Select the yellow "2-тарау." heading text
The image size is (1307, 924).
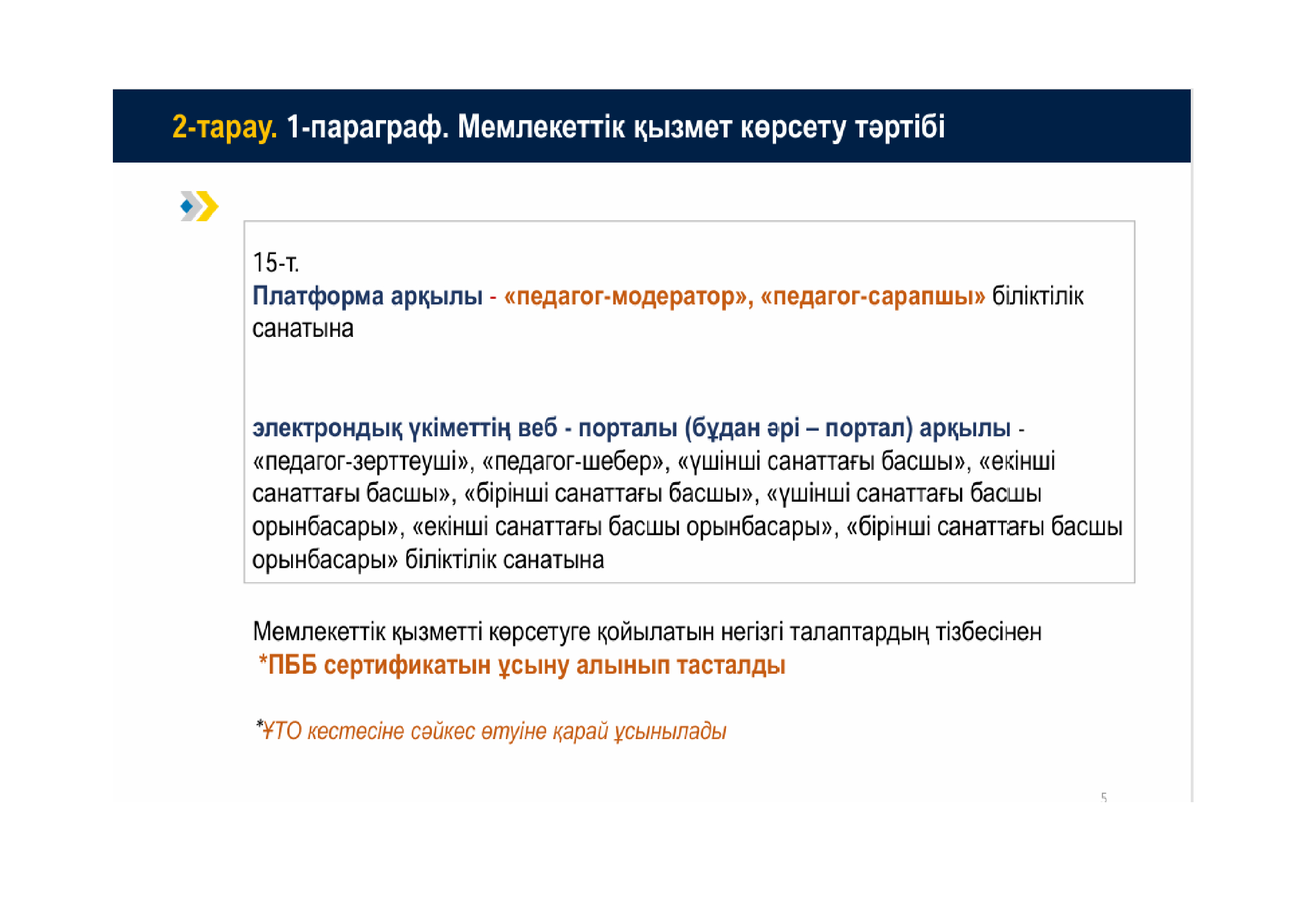click(x=224, y=126)
